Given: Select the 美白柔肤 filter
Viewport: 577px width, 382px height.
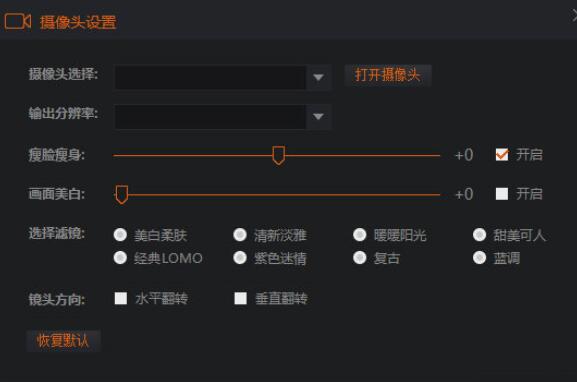Looking at the screenshot, I should coord(120,235).
